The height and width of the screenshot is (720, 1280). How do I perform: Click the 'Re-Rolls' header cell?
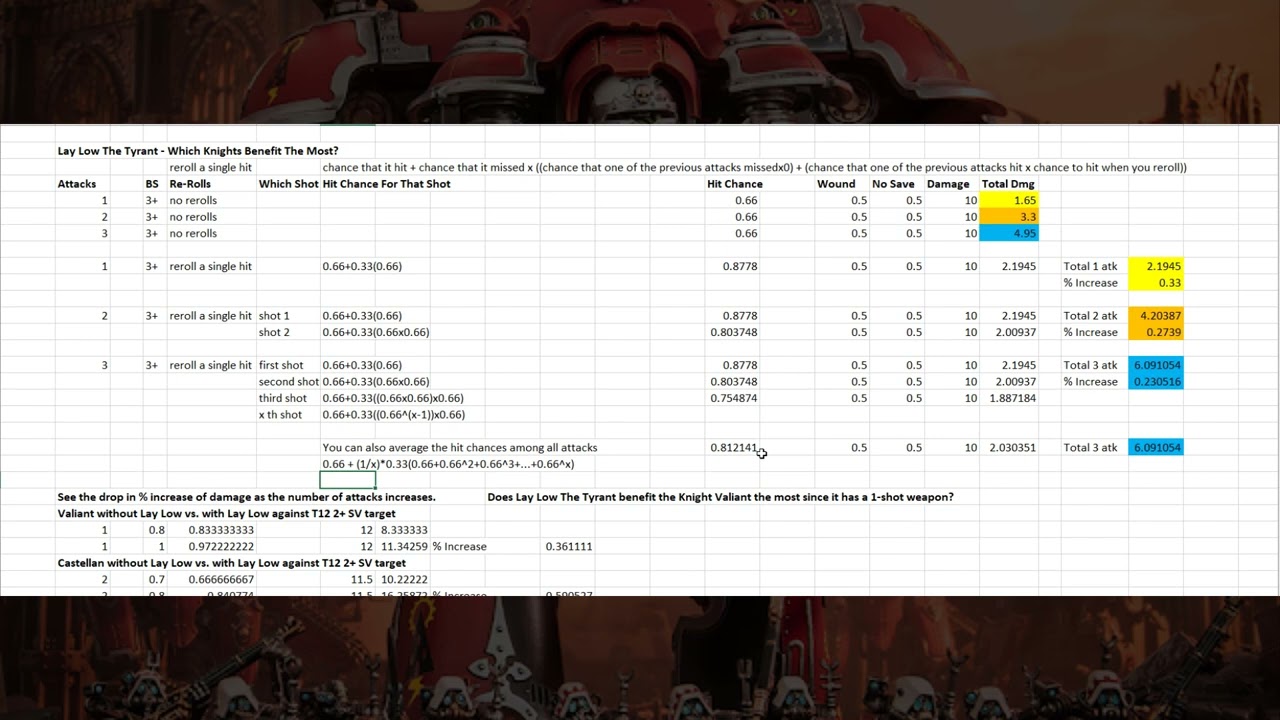pyautogui.click(x=190, y=184)
